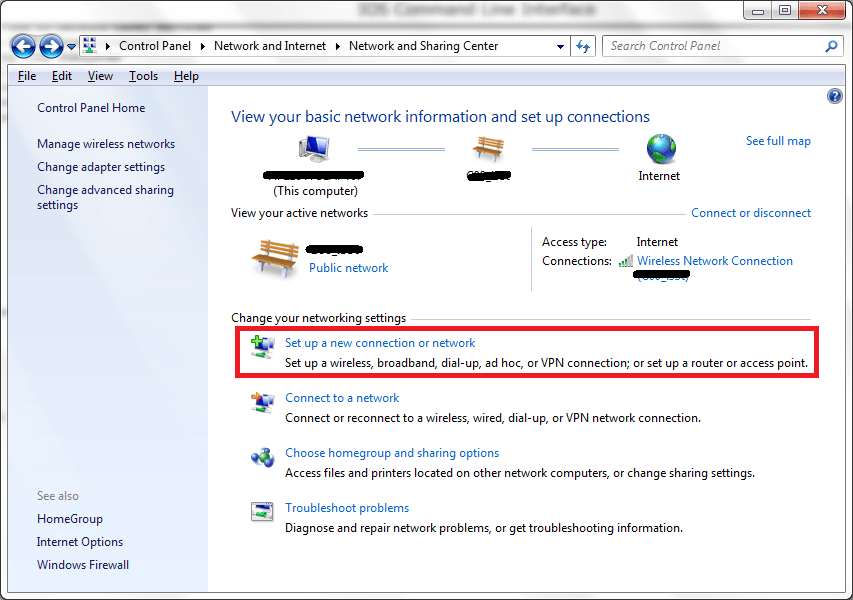853x600 pixels.
Task: Open the Tools menu
Action: coord(143,75)
